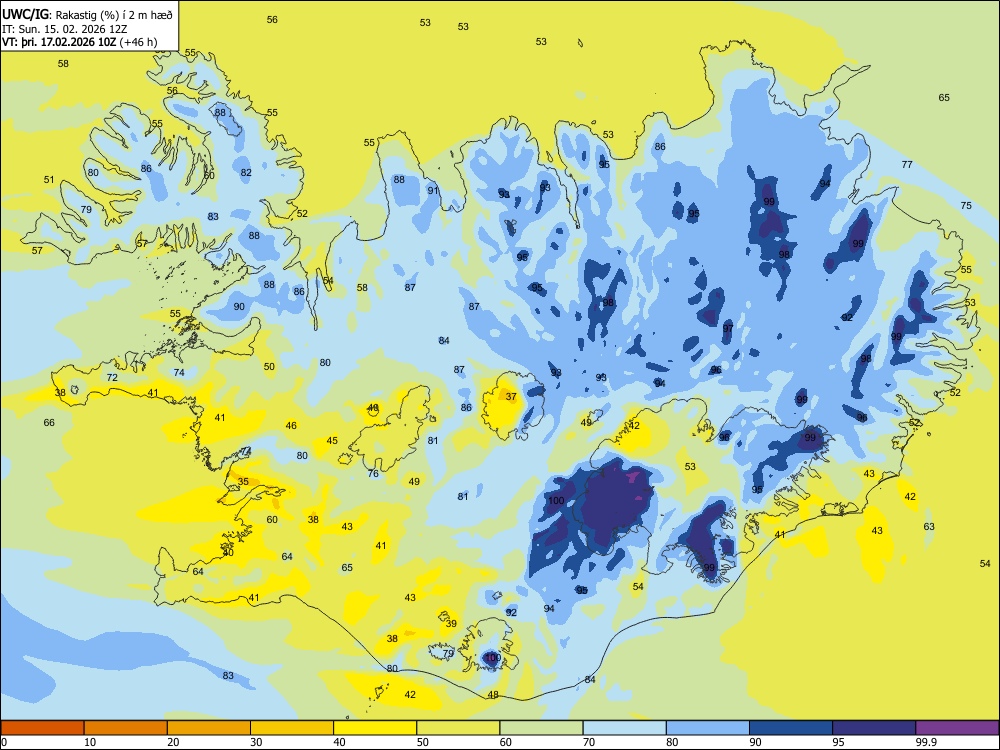
Task: Click the map value '76' below the glacier outline
Action: click(x=373, y=473)
